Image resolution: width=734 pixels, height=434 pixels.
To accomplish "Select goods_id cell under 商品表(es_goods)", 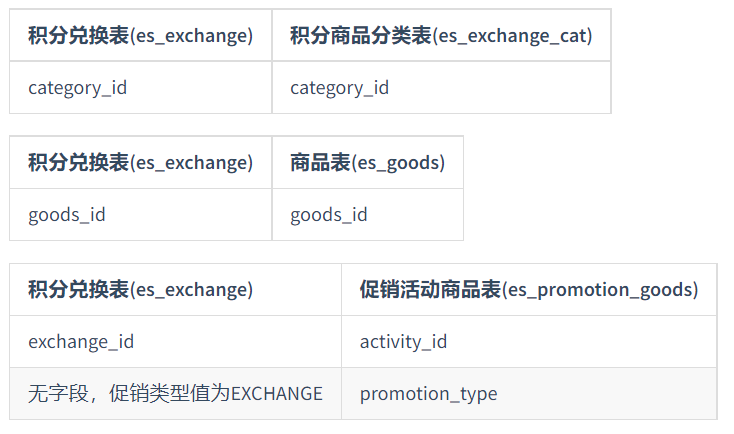I will tap(367, 215).
